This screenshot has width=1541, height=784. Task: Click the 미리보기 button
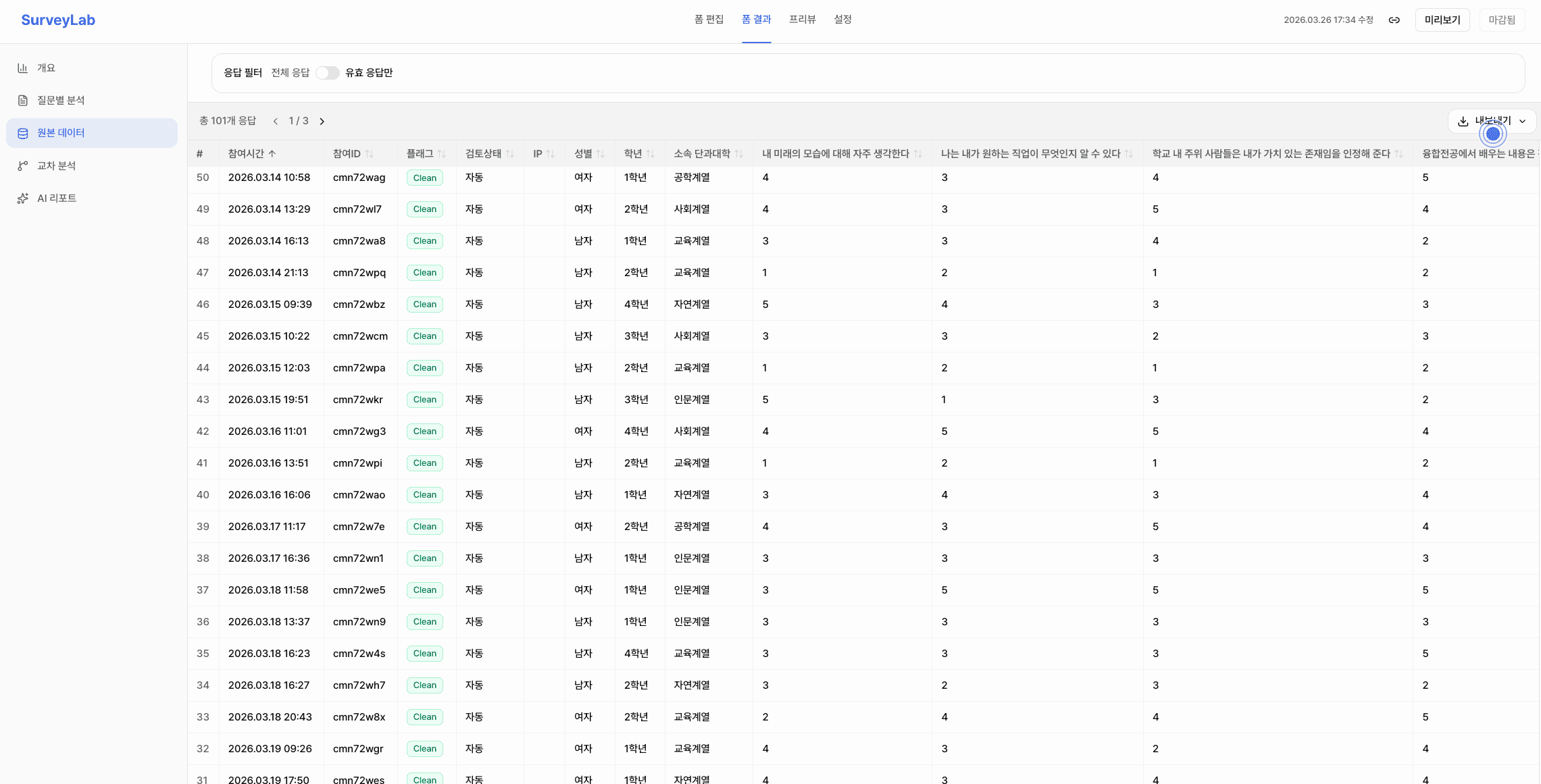[x=1442, y=20]
